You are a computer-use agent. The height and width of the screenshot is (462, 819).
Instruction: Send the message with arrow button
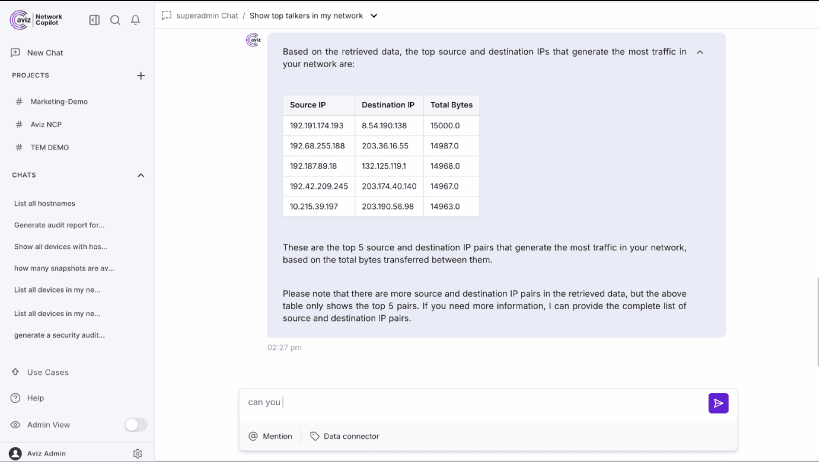[718, 403]
